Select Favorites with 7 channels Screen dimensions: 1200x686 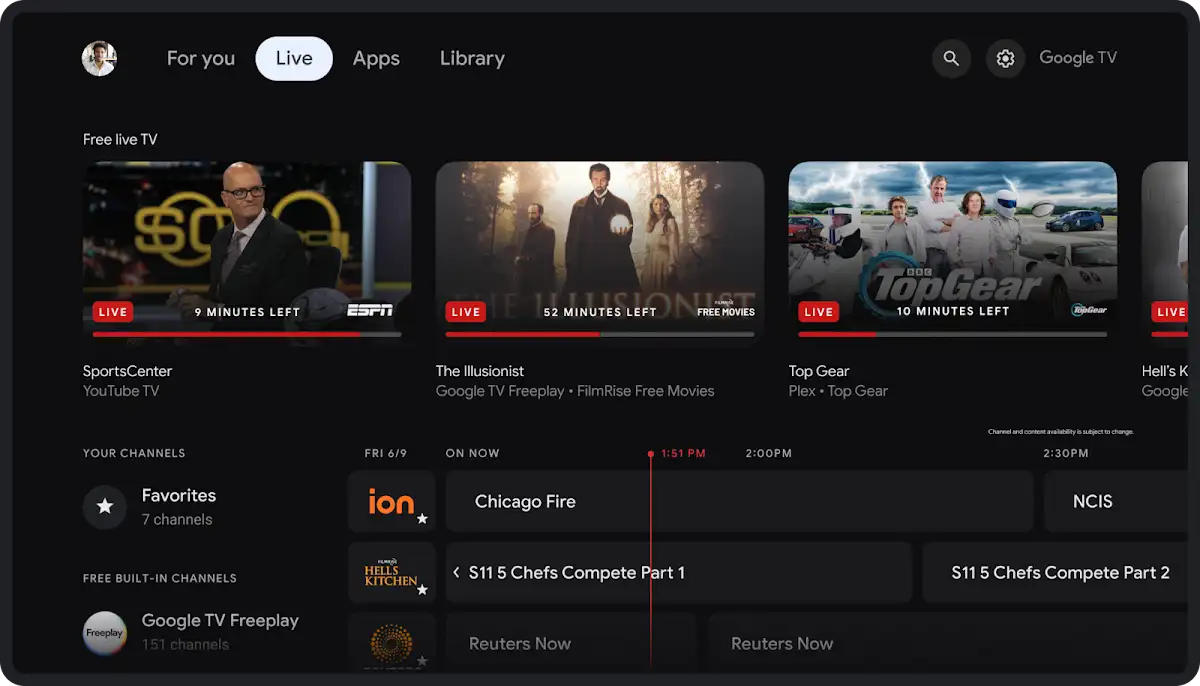click(178, 506)
